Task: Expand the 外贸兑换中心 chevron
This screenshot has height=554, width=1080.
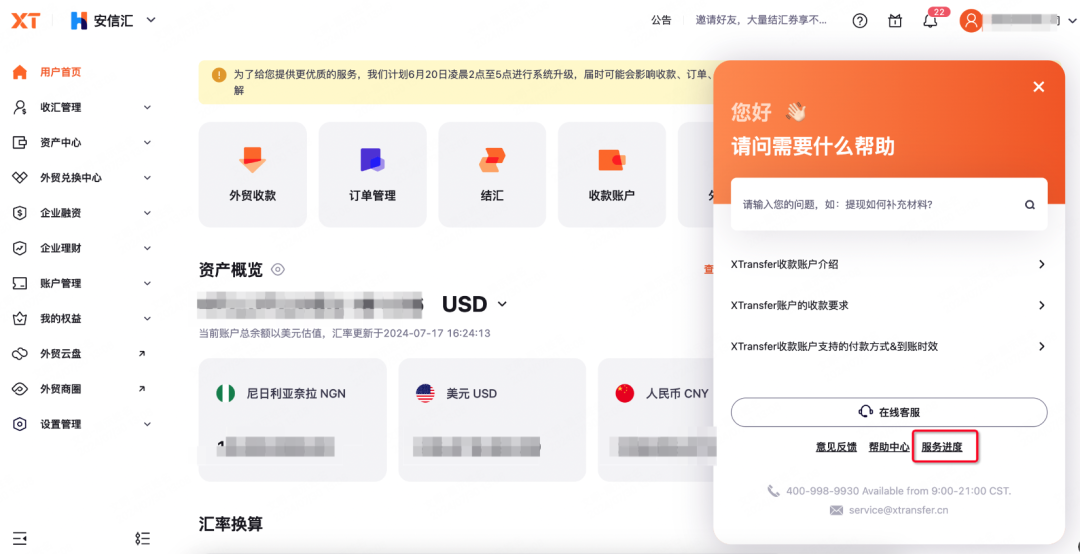Action: click(147, 178)
